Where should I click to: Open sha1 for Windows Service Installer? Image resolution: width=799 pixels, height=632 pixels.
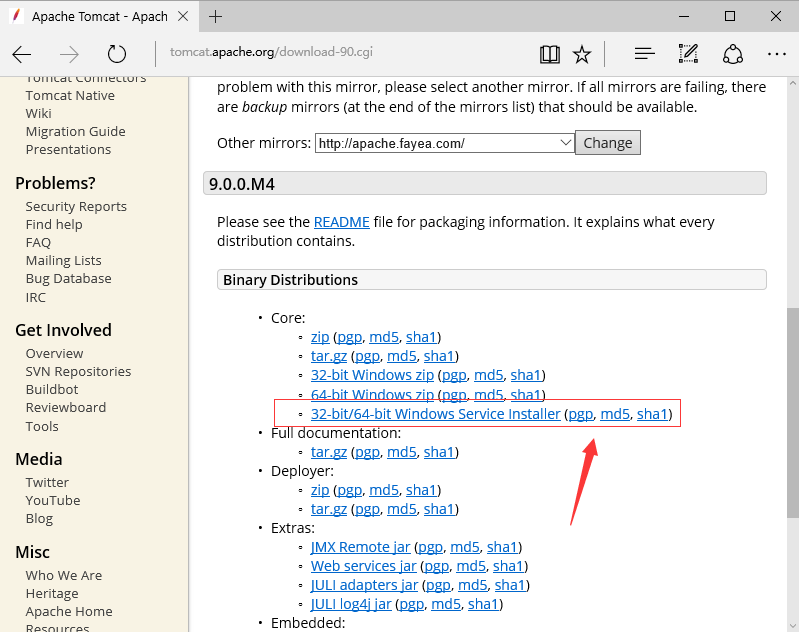(x=652, y=414)
